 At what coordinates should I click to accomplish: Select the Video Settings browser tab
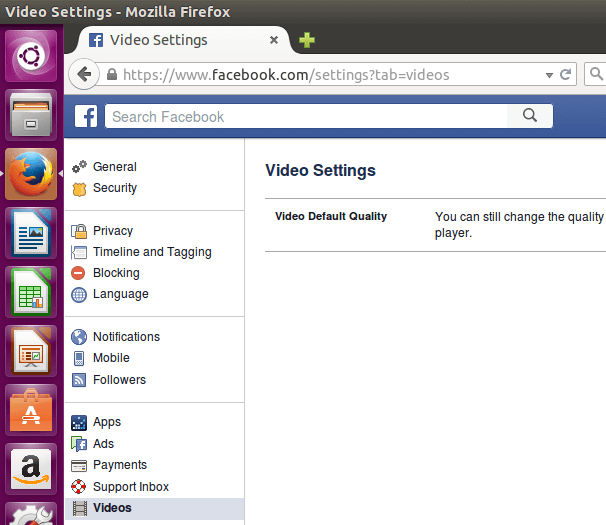click(183, 40)
